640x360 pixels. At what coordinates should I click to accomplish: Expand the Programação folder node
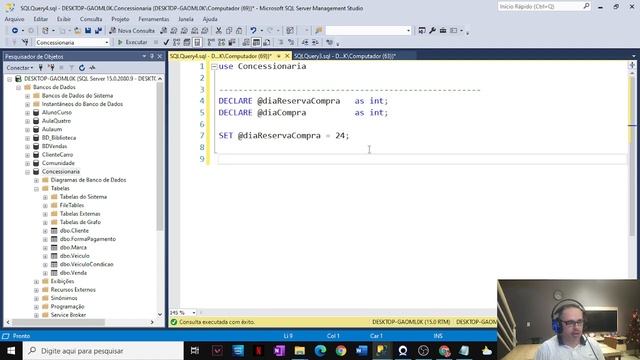click(x=36, y=307)
